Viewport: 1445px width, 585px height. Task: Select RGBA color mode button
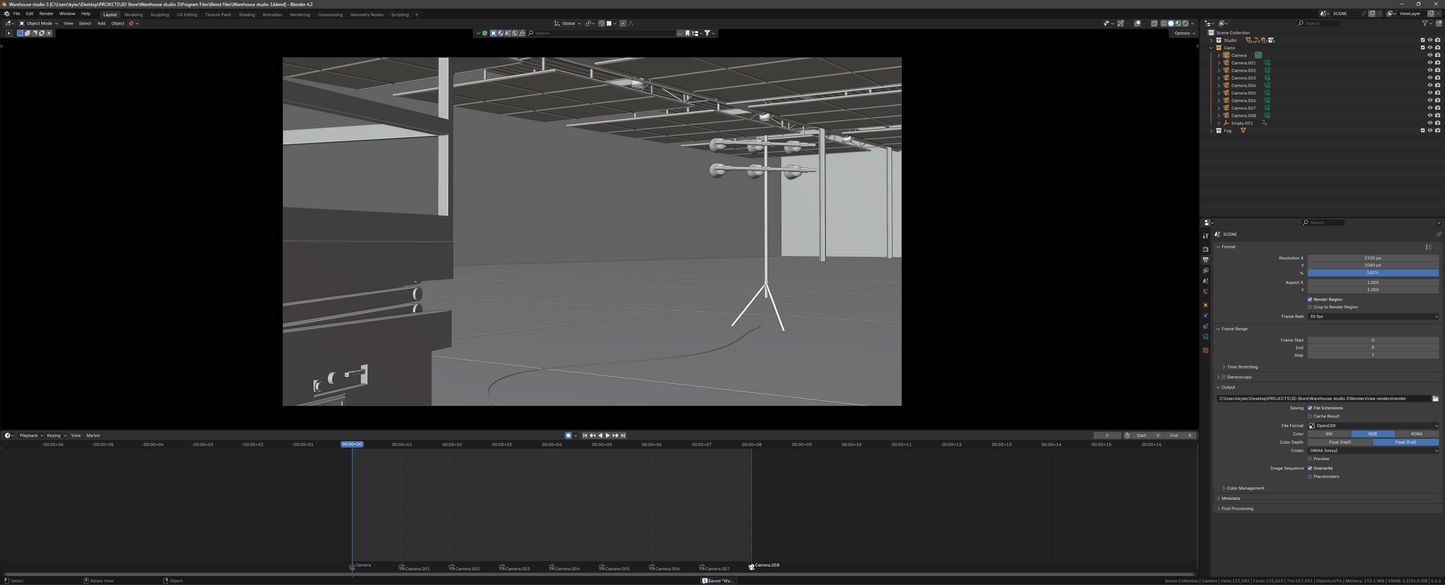[x=1416, y=434]
